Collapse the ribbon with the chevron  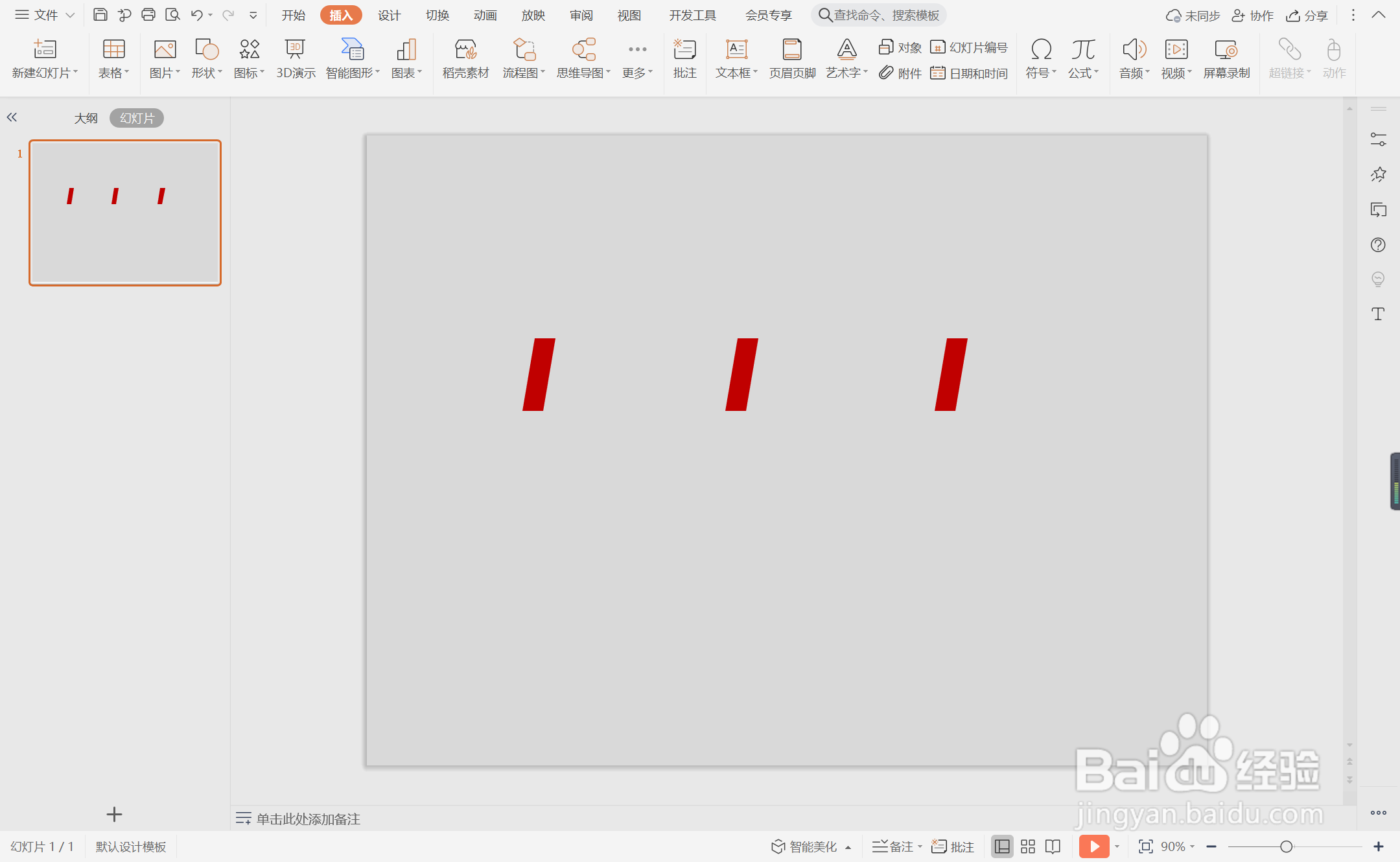click(1379, 15)
